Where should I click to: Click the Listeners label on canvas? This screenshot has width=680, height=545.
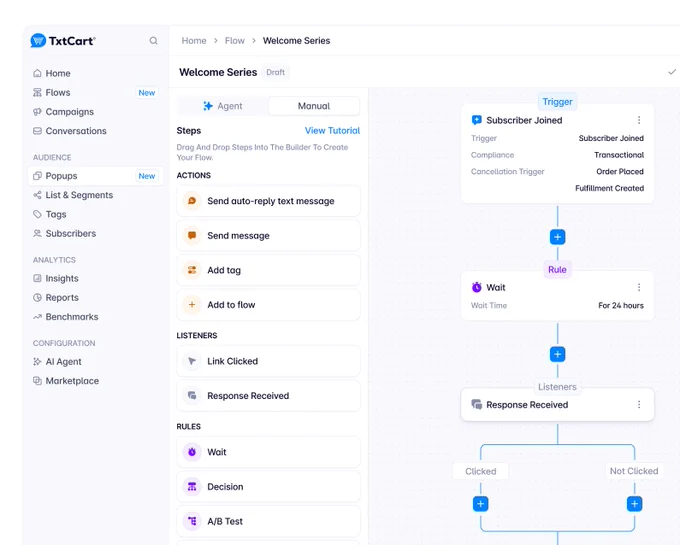coord(557,387)
